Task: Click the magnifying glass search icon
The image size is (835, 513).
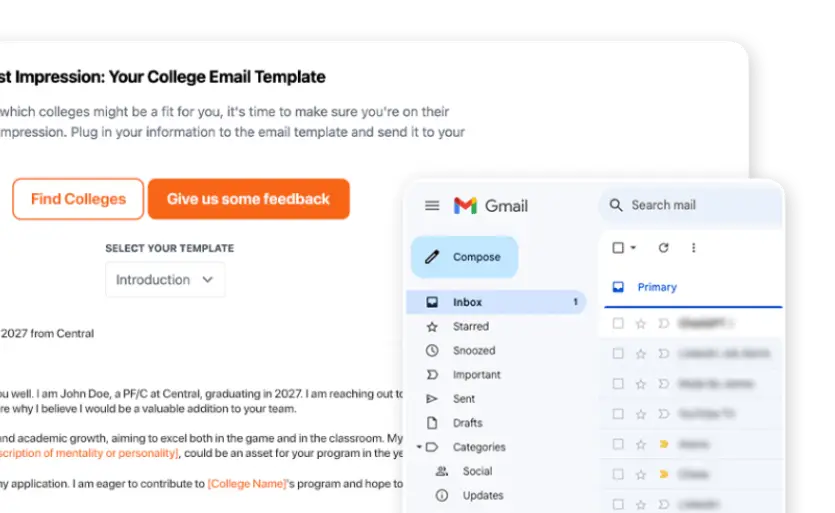Action: pyautogui.click(x=616, y=205)
